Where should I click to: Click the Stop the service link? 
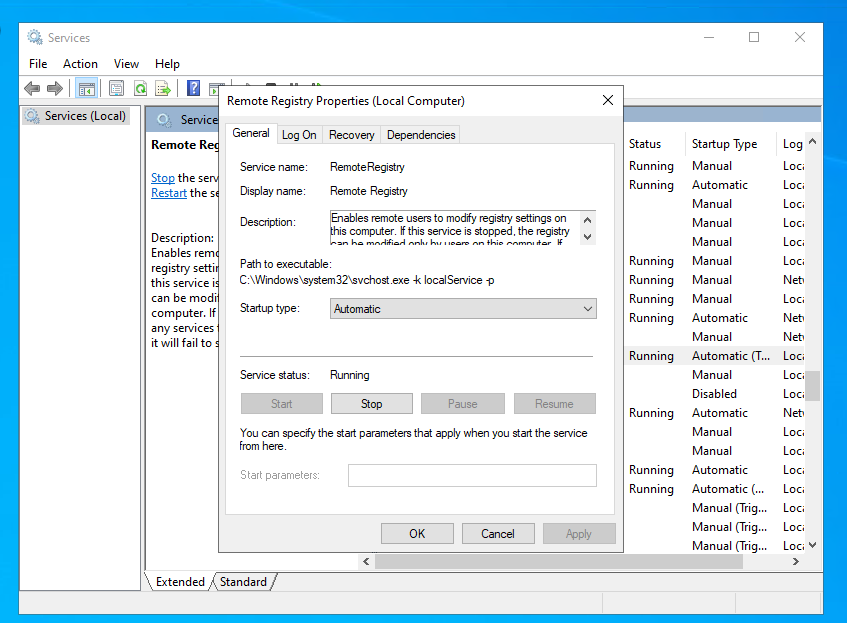pyautogui.click(x=163, y=178)
